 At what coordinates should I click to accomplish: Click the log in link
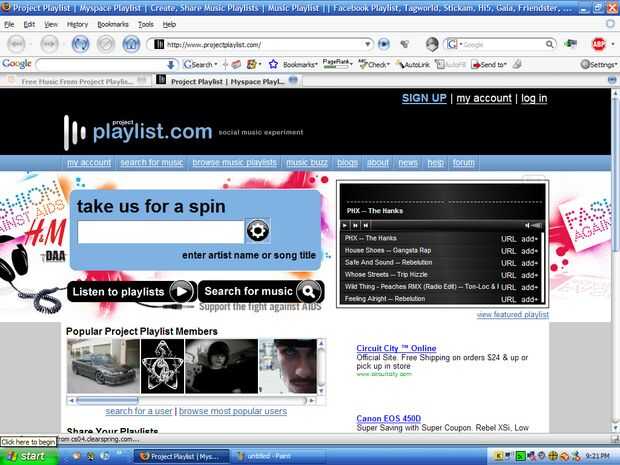534,98
